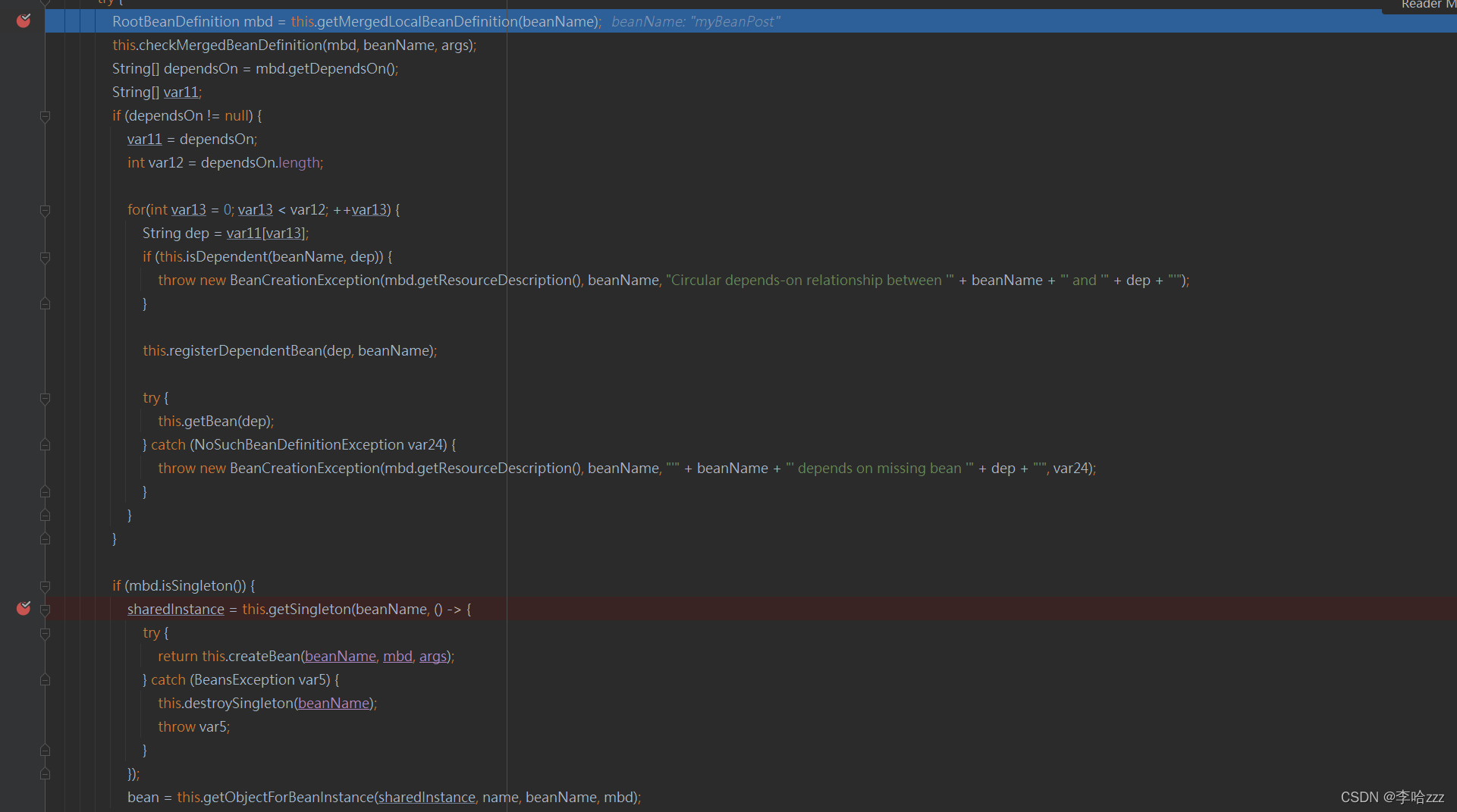Click 'null' keyword in dependsOn check
Image resolution: width=1457 pixels, height=812 pixels.
237,115
